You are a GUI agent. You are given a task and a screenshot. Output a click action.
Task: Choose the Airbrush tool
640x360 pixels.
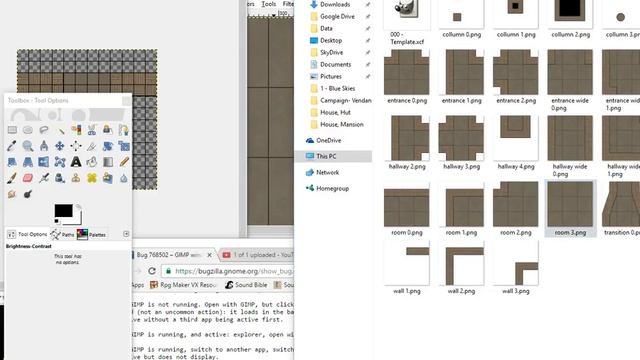pyautogui.click(x=44, y=178)
